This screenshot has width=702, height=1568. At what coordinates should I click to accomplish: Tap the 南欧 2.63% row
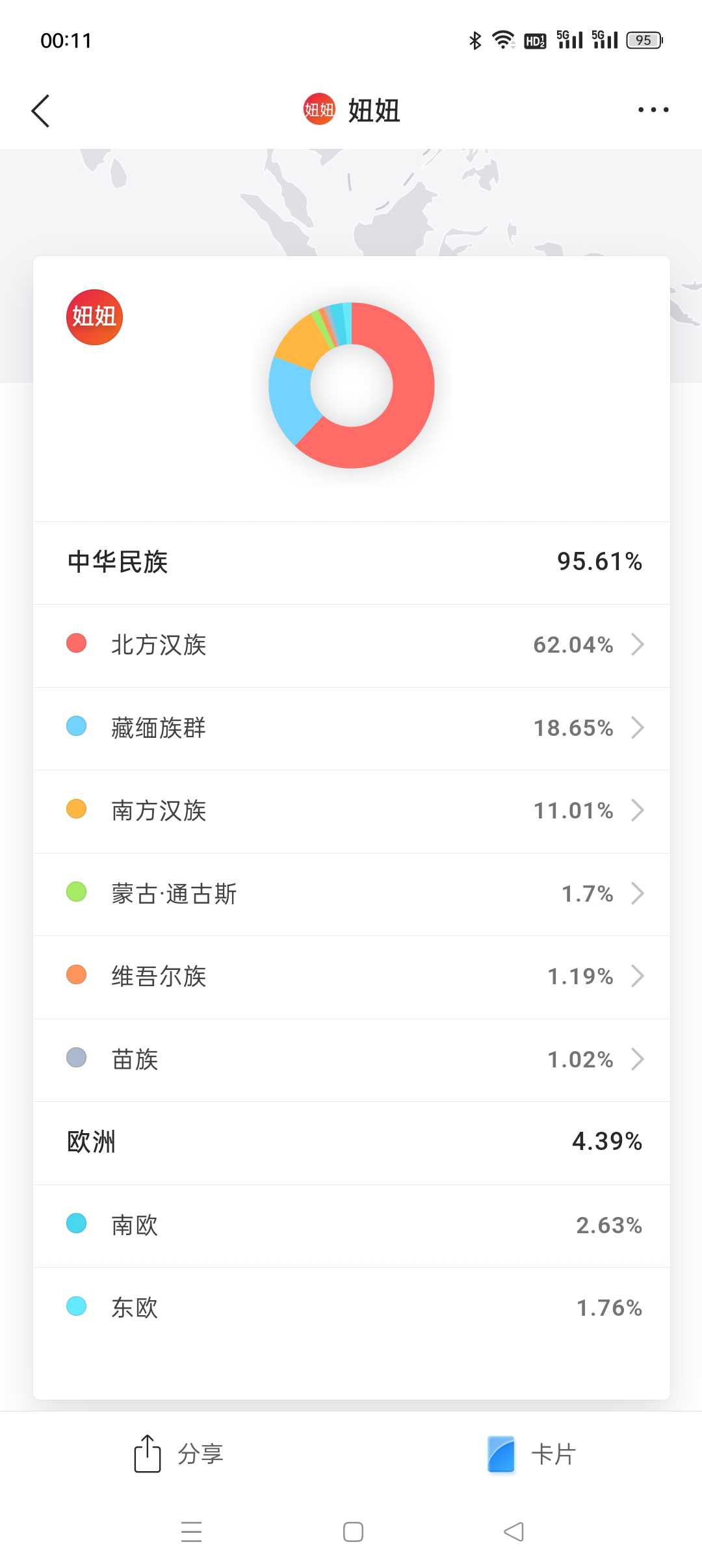click(x=351, y=1225)
